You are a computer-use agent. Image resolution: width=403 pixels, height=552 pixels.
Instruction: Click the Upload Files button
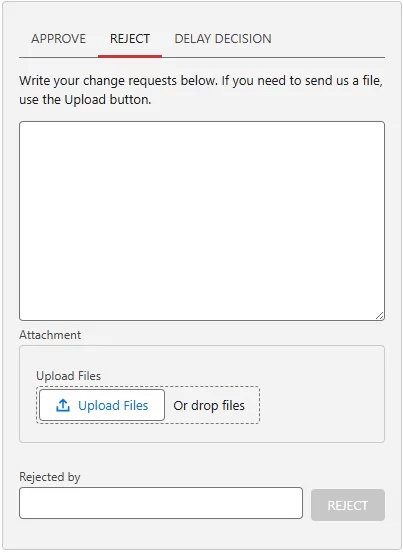coord(102,405)
